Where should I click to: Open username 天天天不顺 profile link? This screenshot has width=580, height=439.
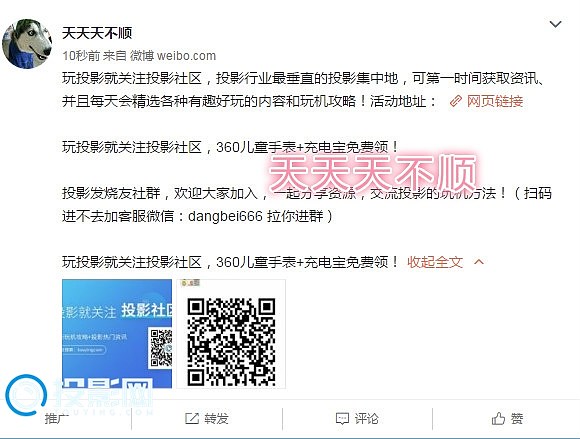(97, 33)
